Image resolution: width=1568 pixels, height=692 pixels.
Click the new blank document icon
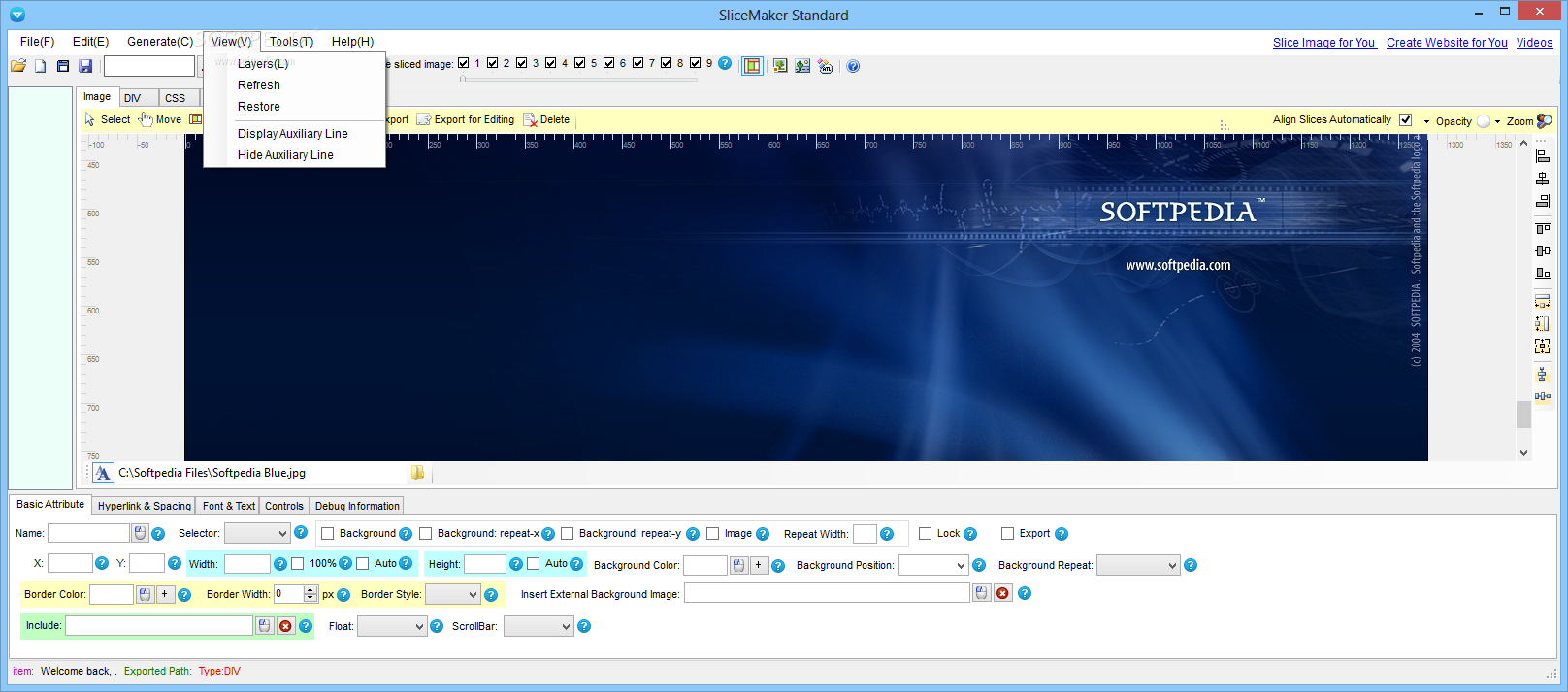tap(41, 66)
